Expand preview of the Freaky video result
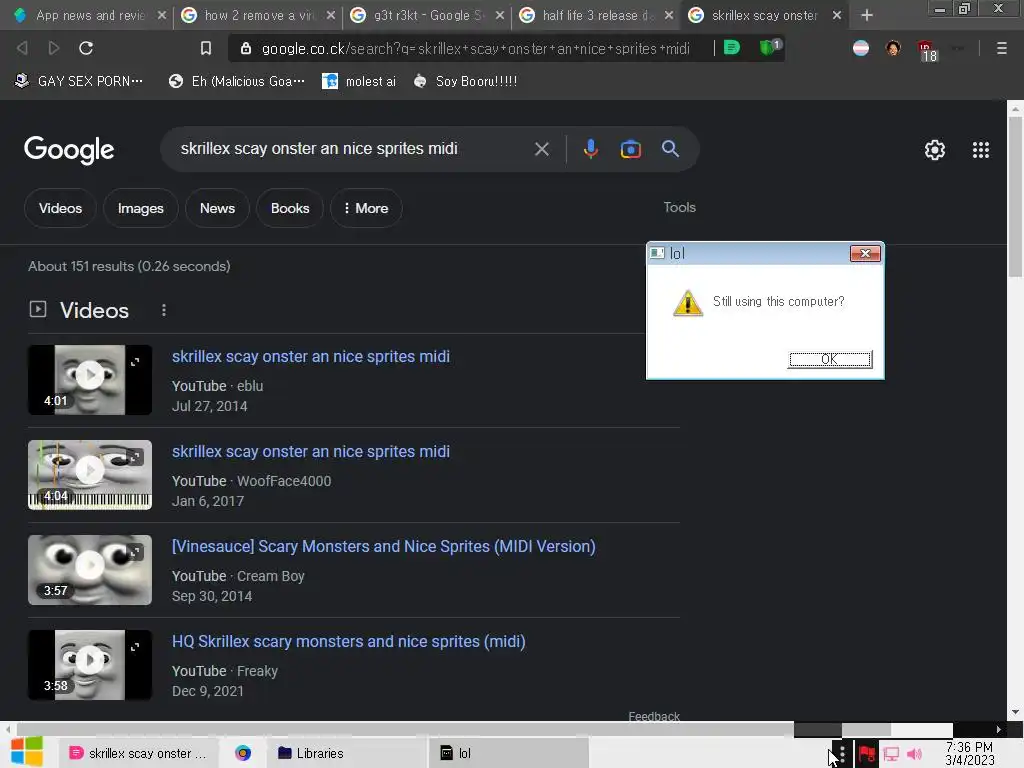The width and height of the screenshot is (1024, 768). pos(135,647)
